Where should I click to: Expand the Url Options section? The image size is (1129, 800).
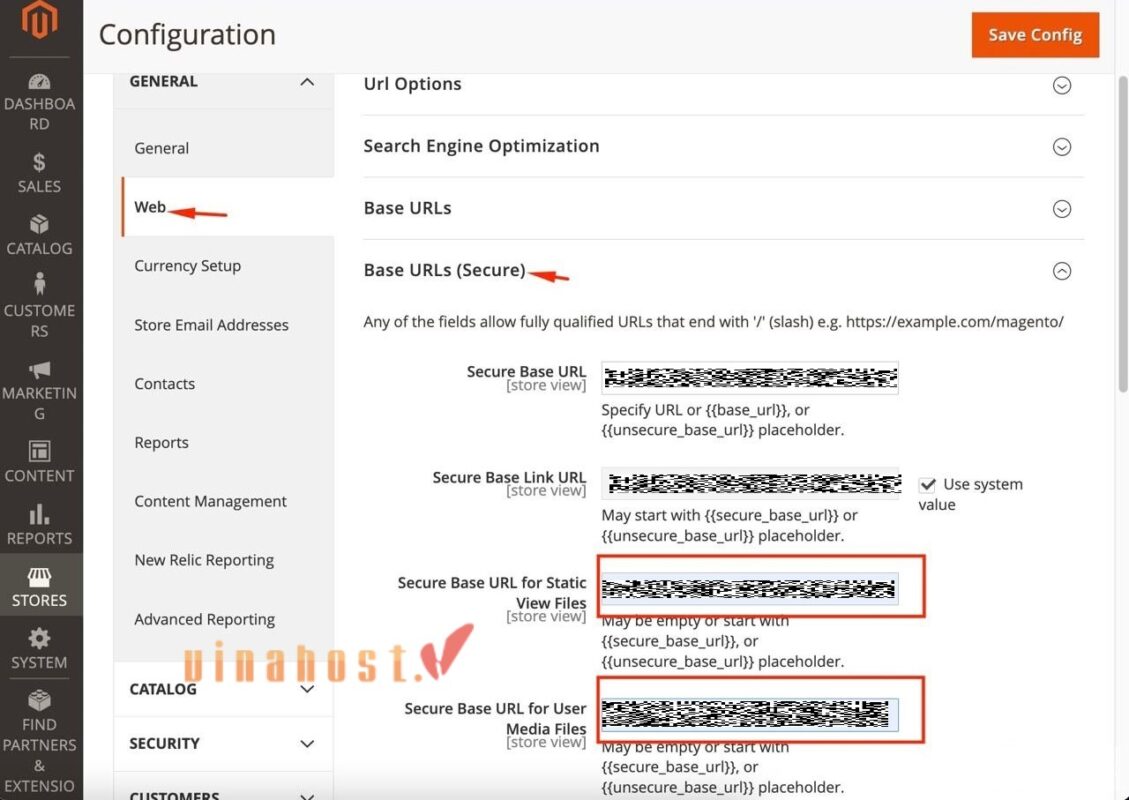point(1062,85)
